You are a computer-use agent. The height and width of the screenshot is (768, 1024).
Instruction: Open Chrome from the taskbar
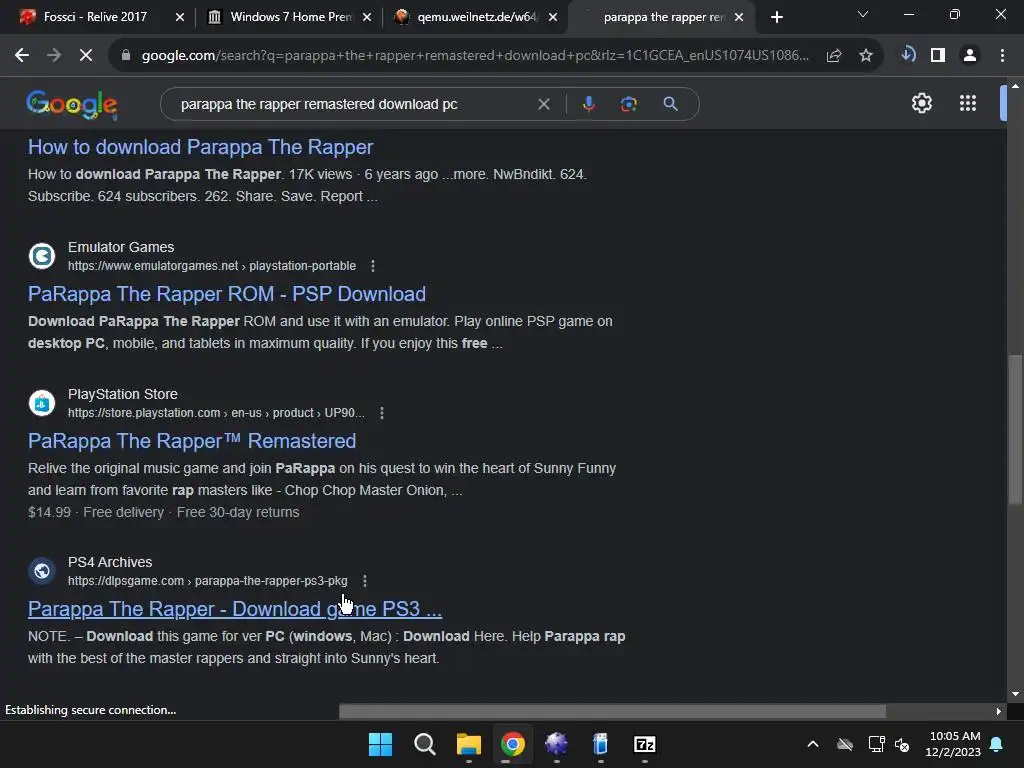(x=513, y=744)
